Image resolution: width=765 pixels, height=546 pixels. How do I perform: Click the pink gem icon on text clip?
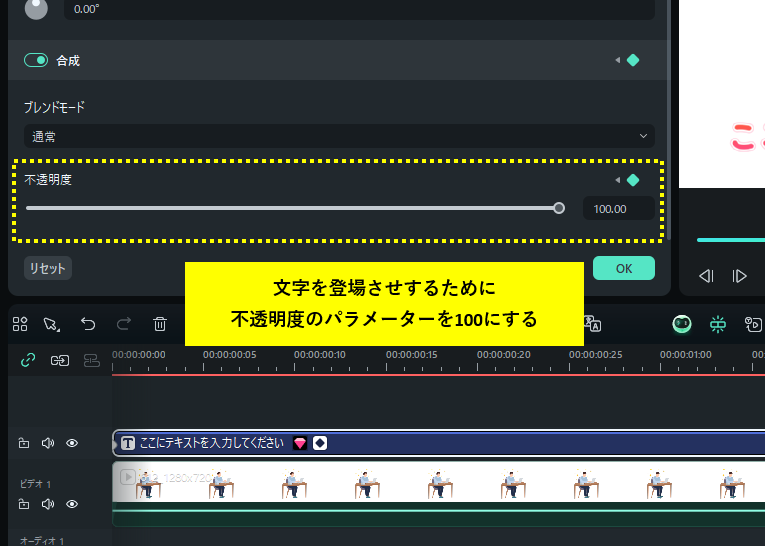300,443
